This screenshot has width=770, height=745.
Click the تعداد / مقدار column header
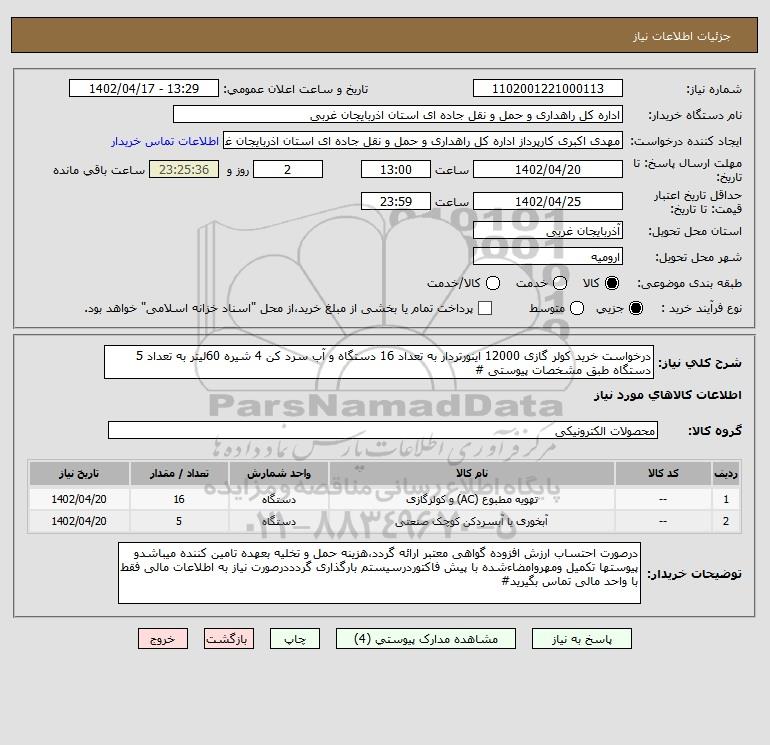coord(179,473)
